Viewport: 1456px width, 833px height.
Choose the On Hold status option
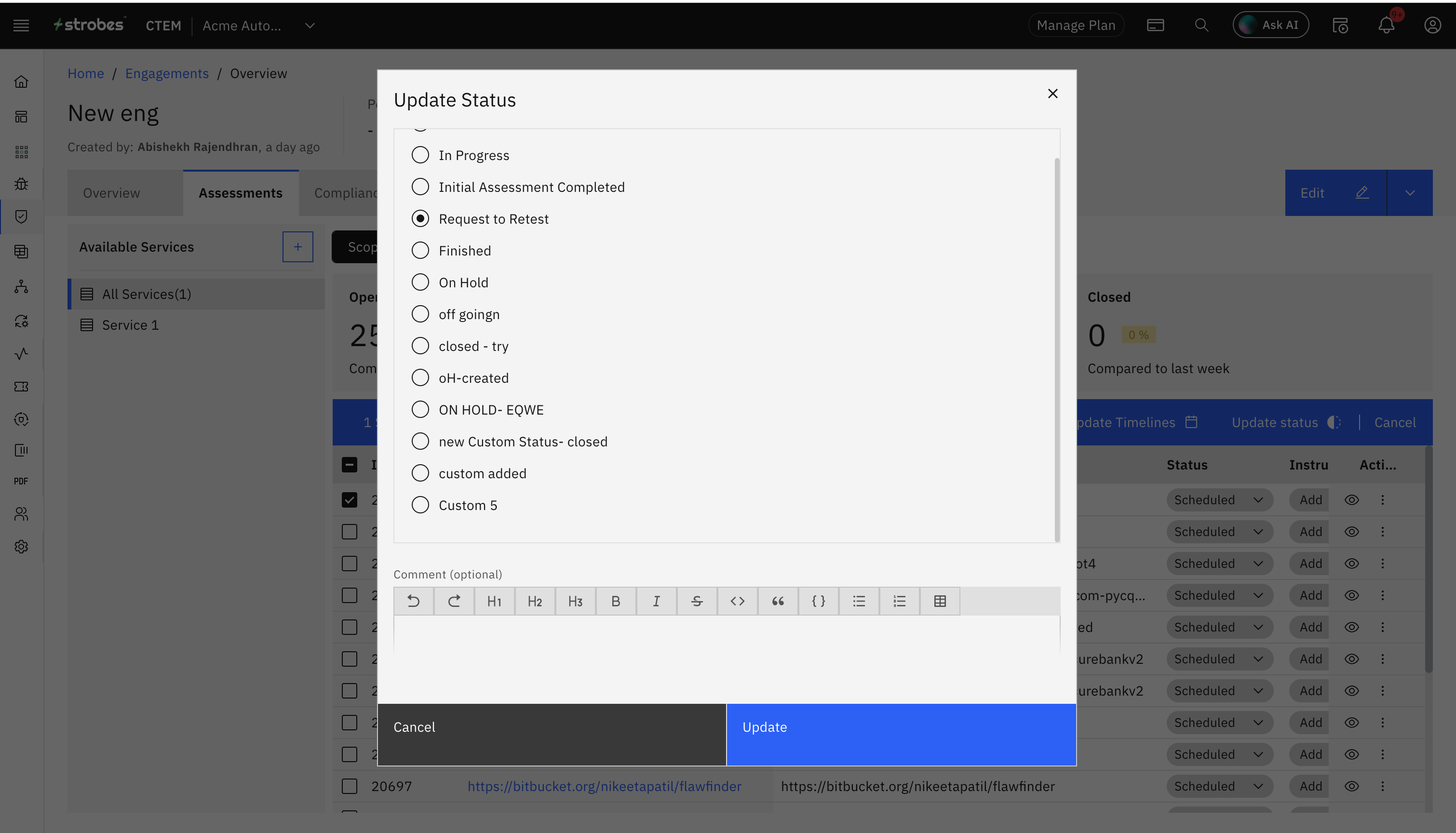(x=420, y=282)
